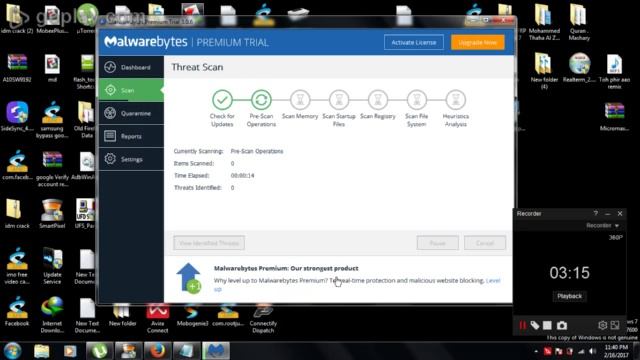The height and width of the screenshot is (360, 640).
Task: Click the Reports list icon in sidebar
Action: (110, 136)
